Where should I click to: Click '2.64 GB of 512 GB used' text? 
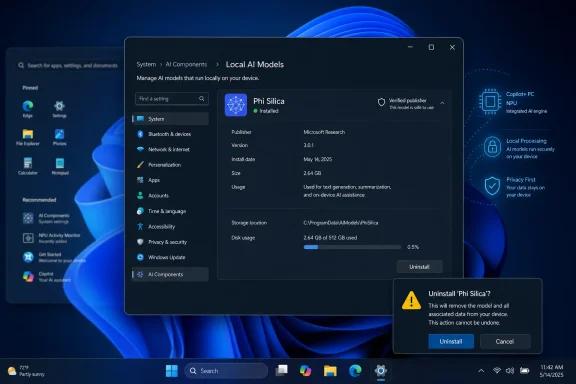tap(330, 238)
